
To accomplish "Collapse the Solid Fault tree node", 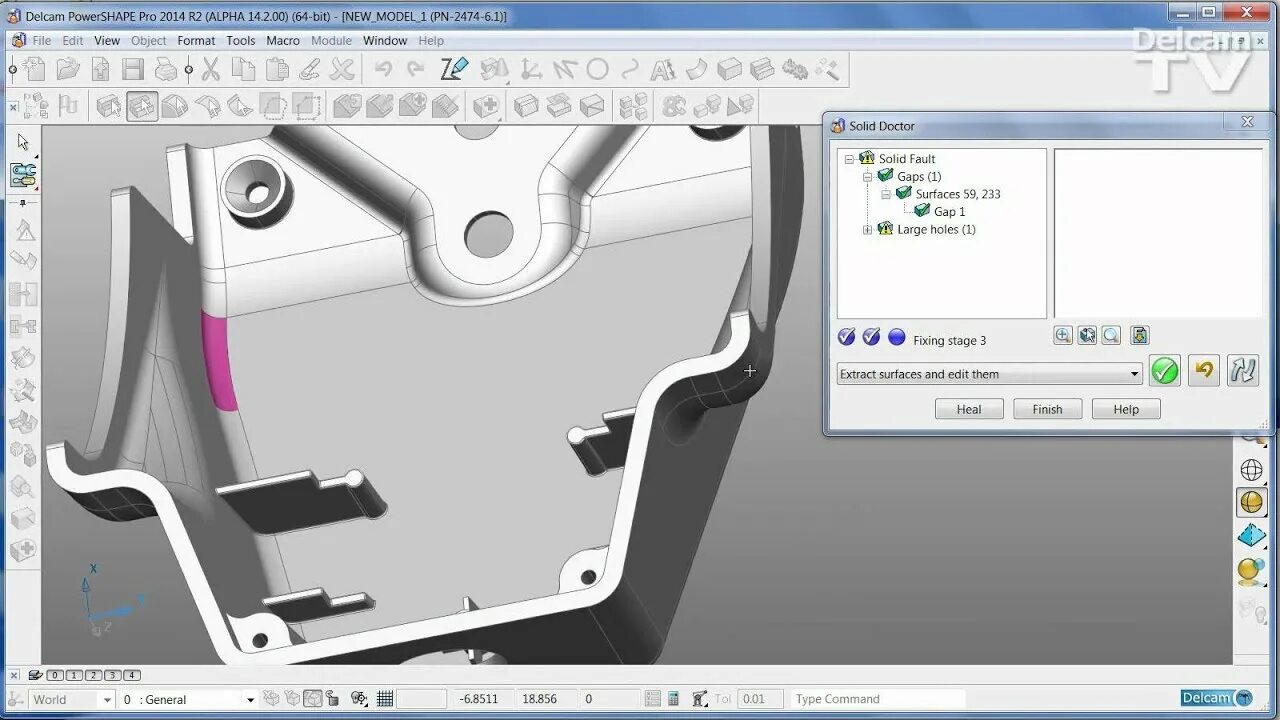I will pyautogui.click(x=849, y=159).
